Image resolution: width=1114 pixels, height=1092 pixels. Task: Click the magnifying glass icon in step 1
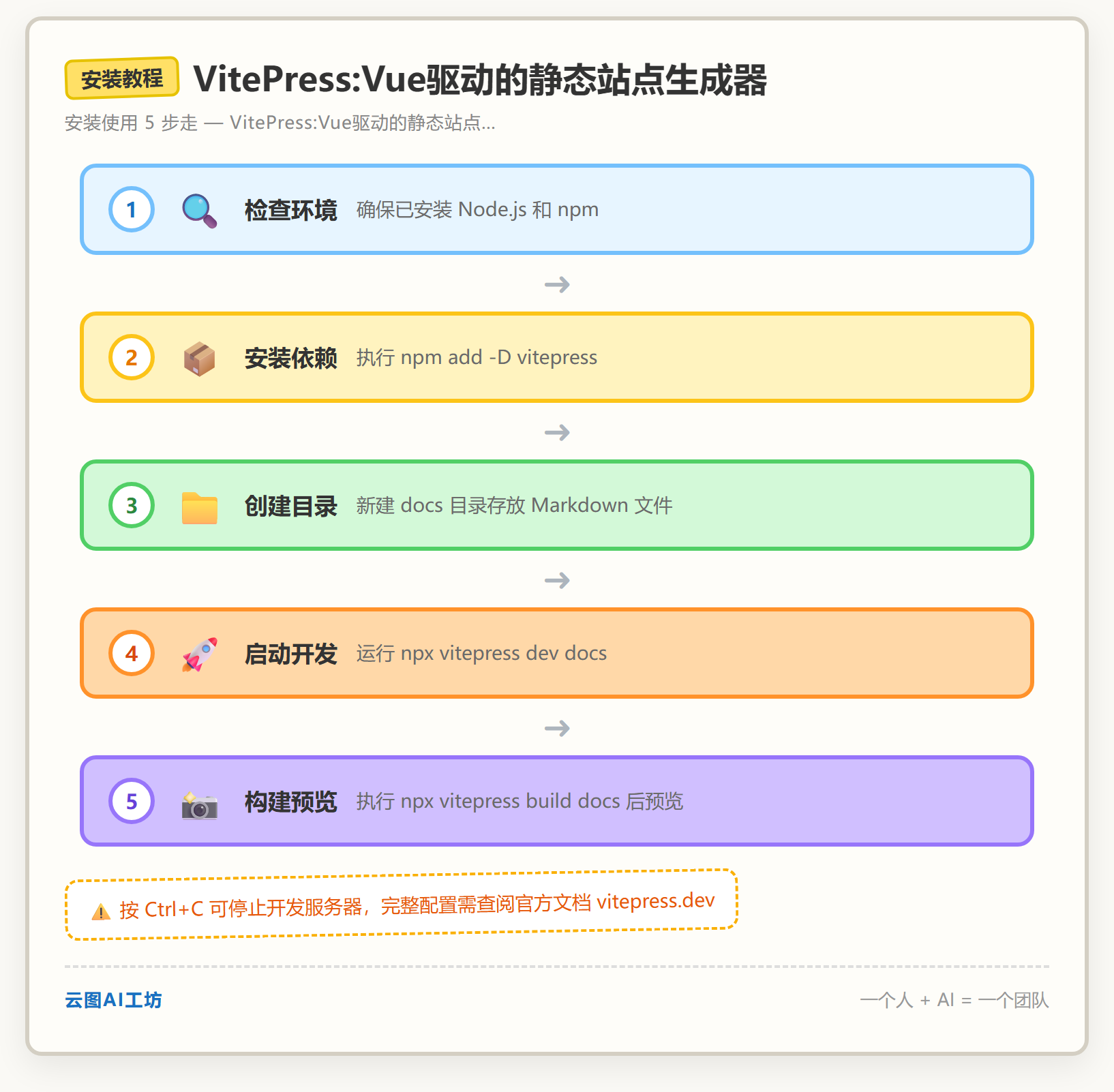tap(199, 210)
